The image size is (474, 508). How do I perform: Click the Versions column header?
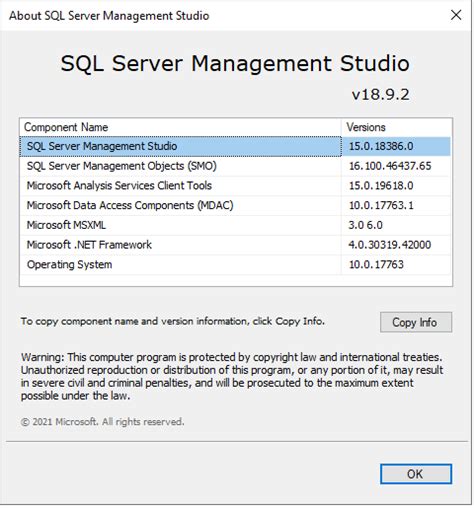click(397, 127)
